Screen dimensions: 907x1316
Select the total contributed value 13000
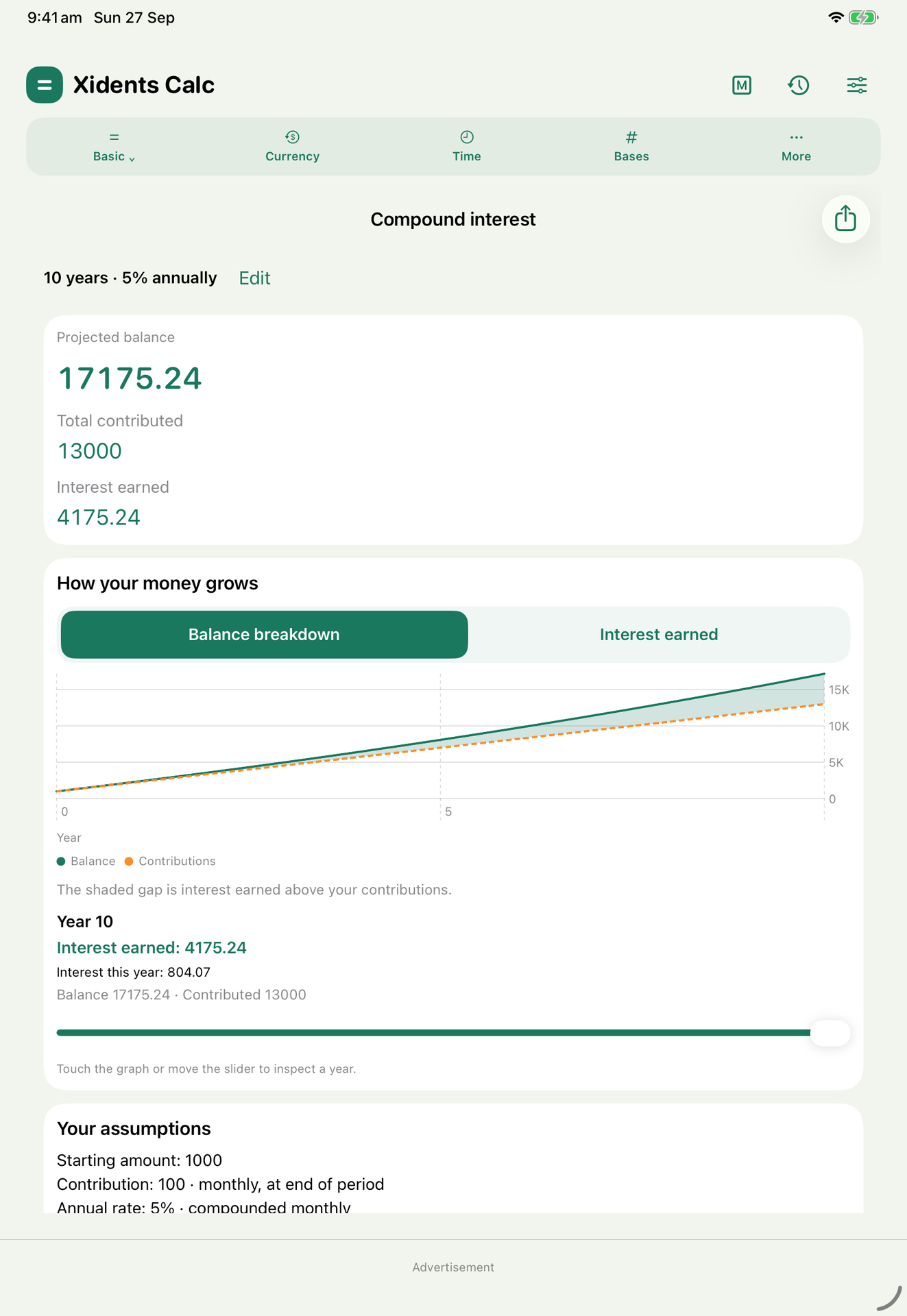point(90,451)
